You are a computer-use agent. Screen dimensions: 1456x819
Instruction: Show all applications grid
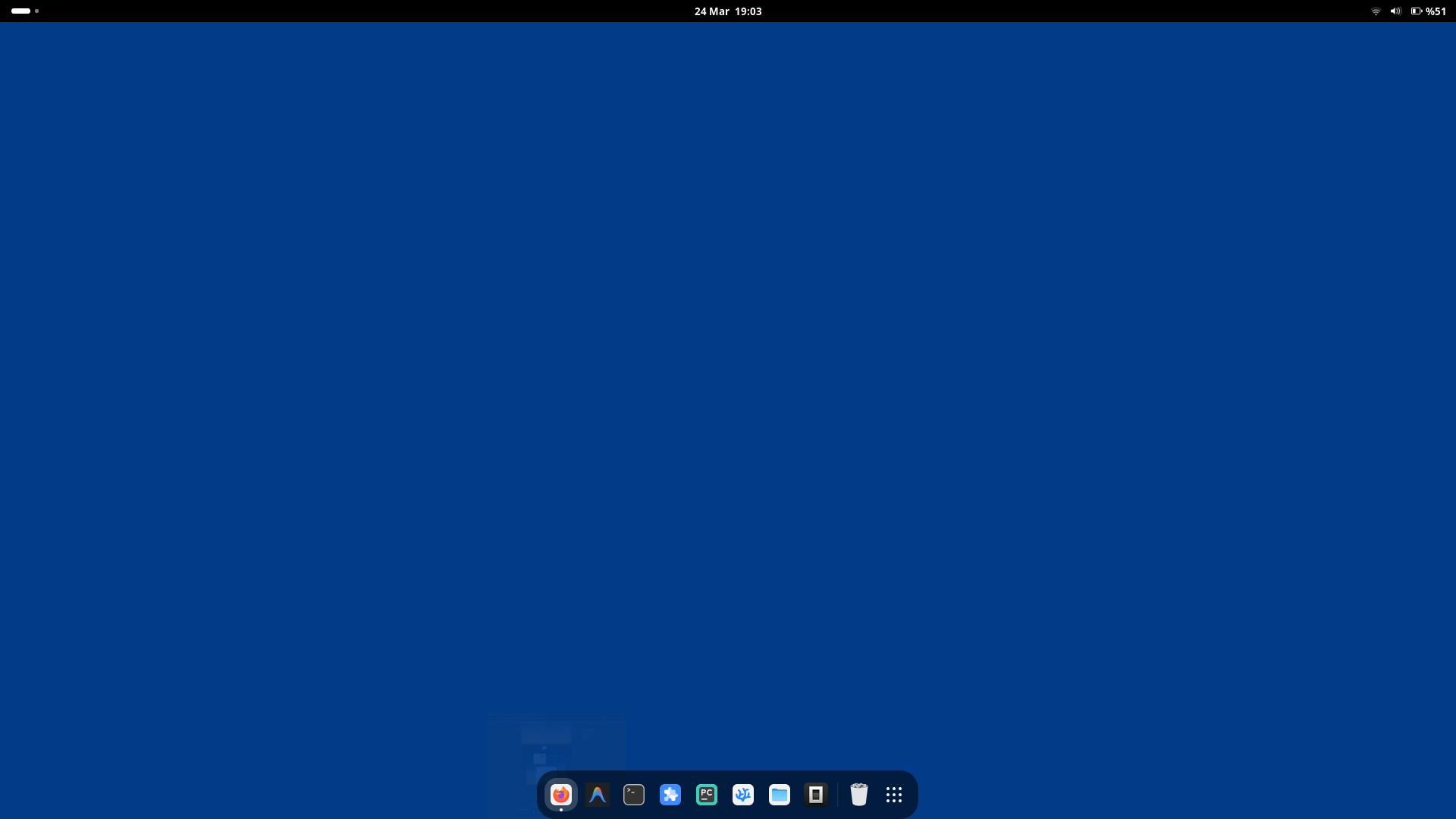click(894, 795)
